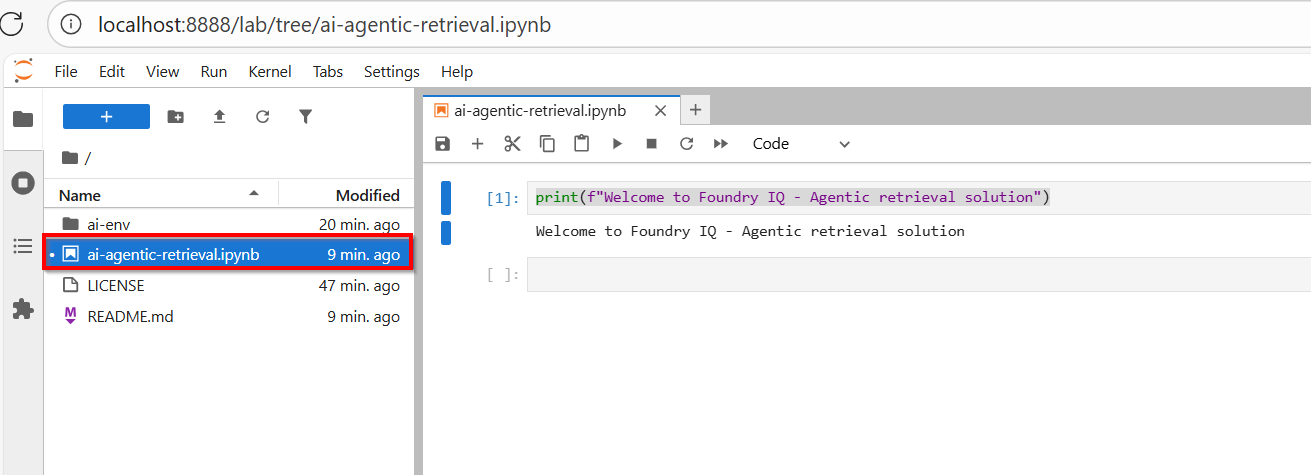This screenshot has width=1311, height=475.
Task: Interrupt the kernel with stop icon
Action: click(x=651, y=144)
